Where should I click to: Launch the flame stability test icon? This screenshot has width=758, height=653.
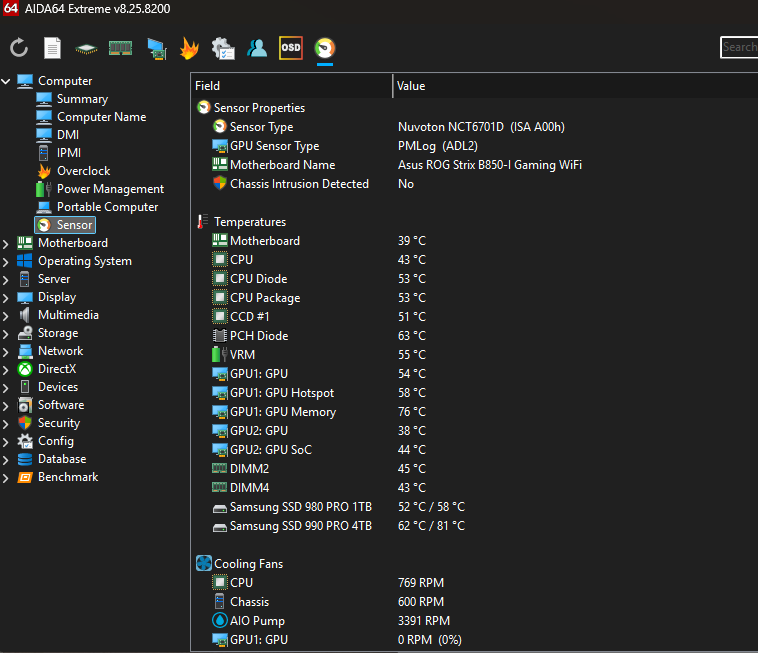pyautogui.click(x=189, y=47)
